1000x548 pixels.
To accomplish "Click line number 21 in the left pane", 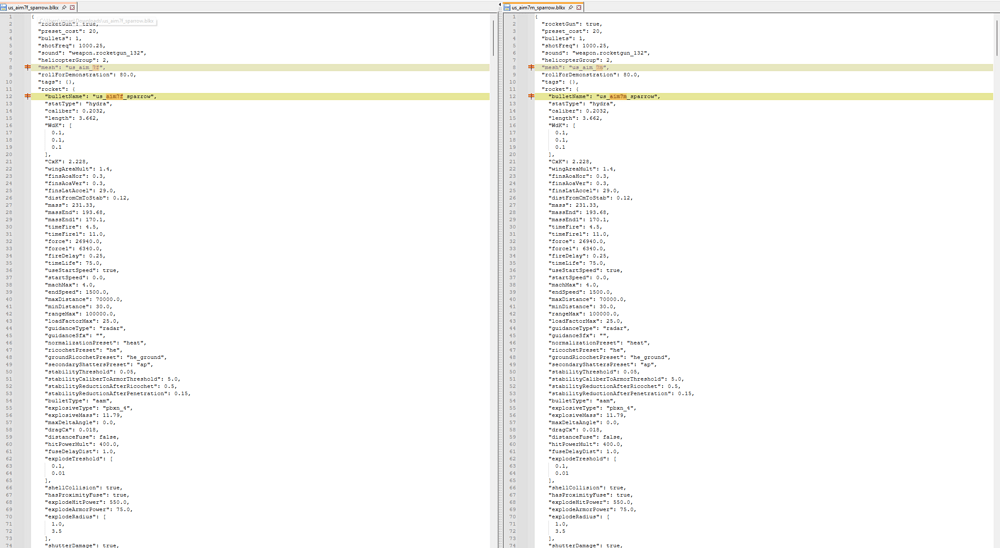I will point(8,161).
